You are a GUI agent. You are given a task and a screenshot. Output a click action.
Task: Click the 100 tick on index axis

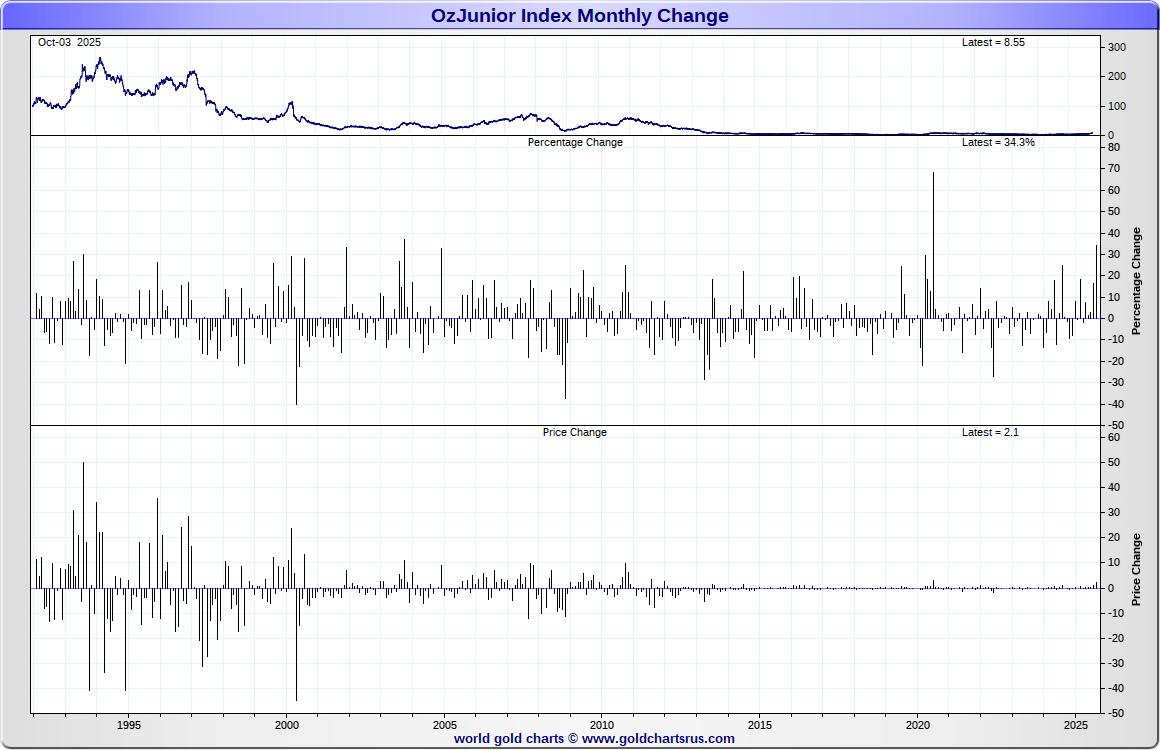coord(1117,106)
